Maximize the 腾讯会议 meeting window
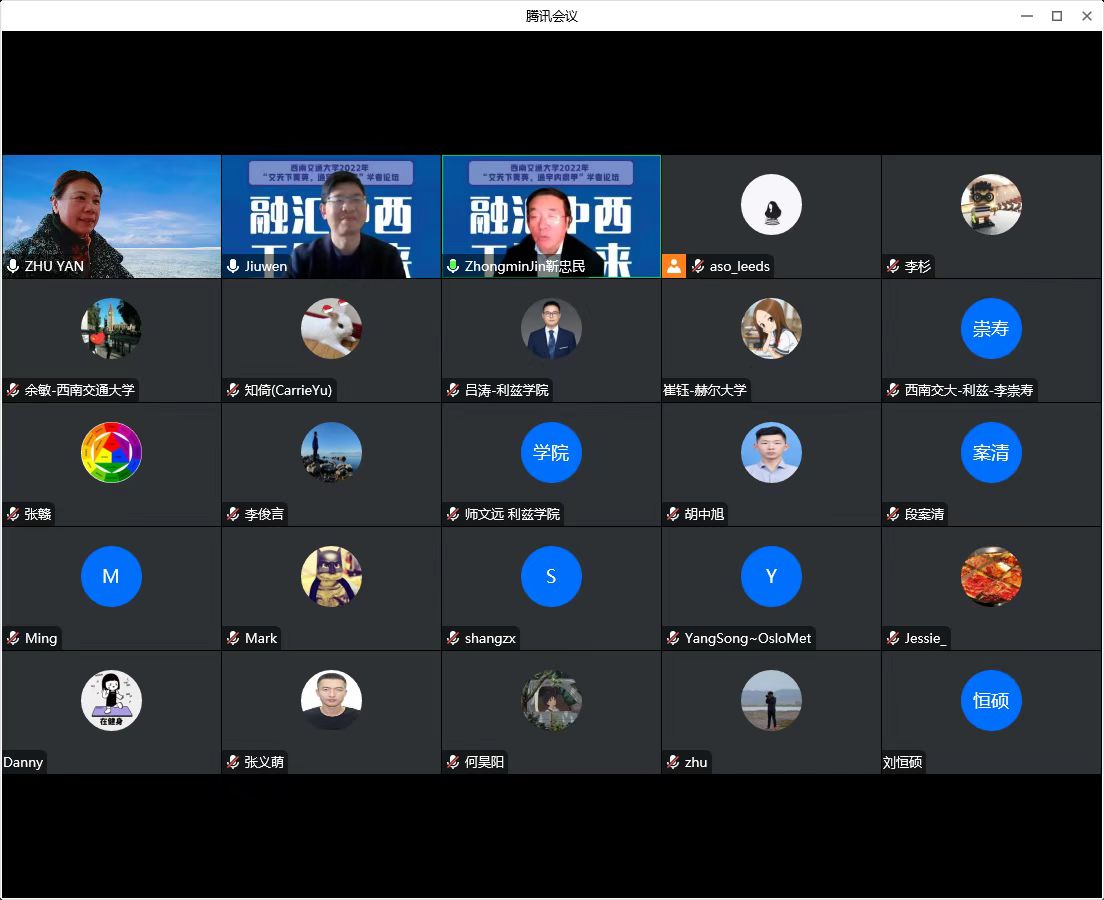Screen dimensions: 1104x900 click(x=1056, y=16)
